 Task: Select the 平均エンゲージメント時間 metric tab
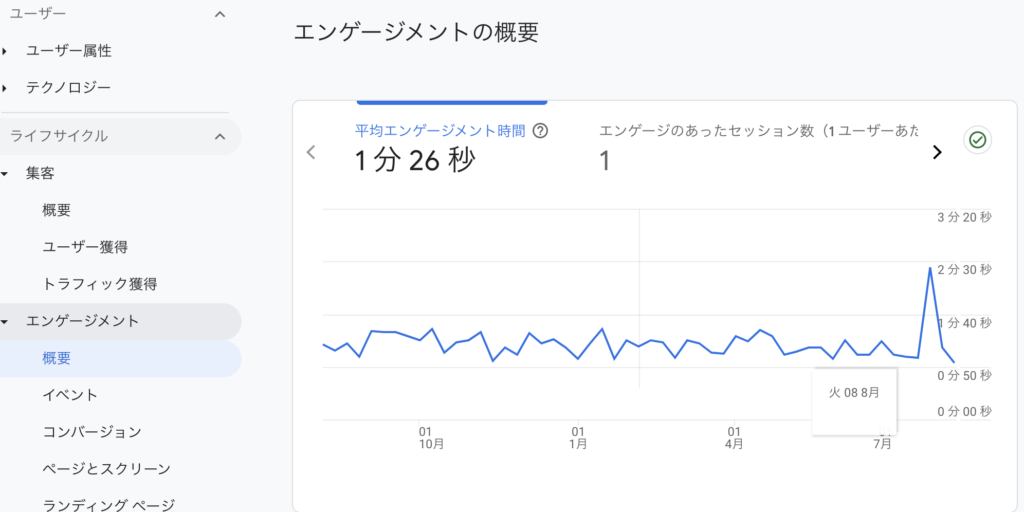[x=440, y=147]
